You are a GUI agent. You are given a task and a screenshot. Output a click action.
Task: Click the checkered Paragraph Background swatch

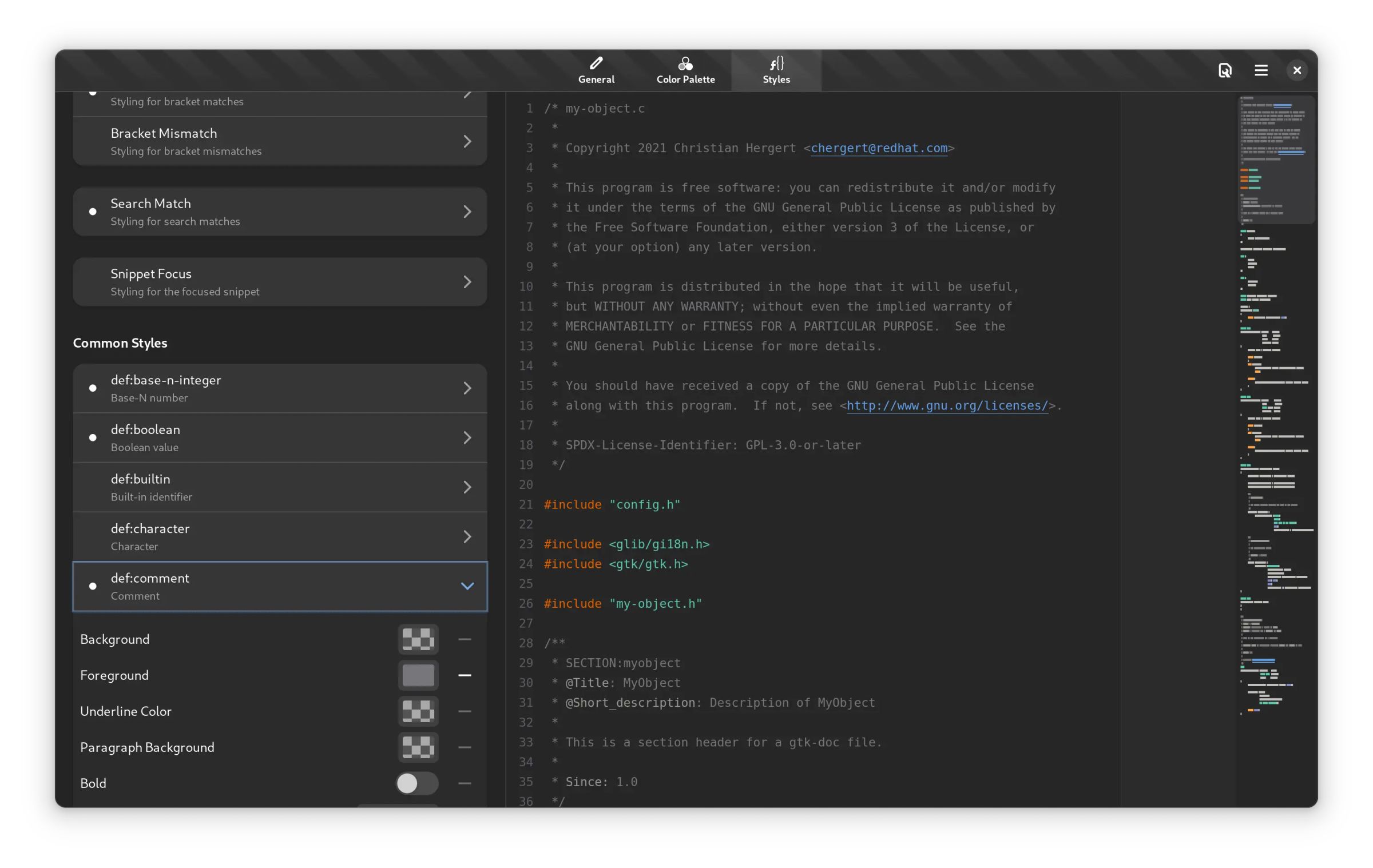coord(418,747)
